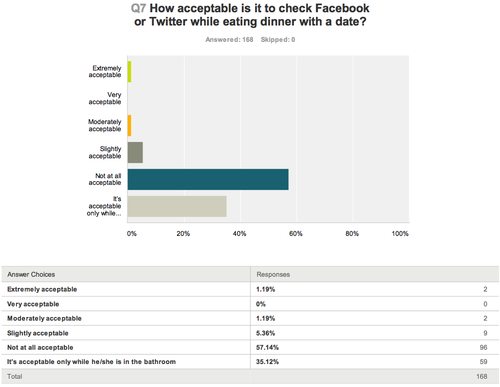Viewport: 500px width, 387px height.
Task: Click the 'Skipped: 0' text
Action: pyautogui.click(x=278, y=40)
